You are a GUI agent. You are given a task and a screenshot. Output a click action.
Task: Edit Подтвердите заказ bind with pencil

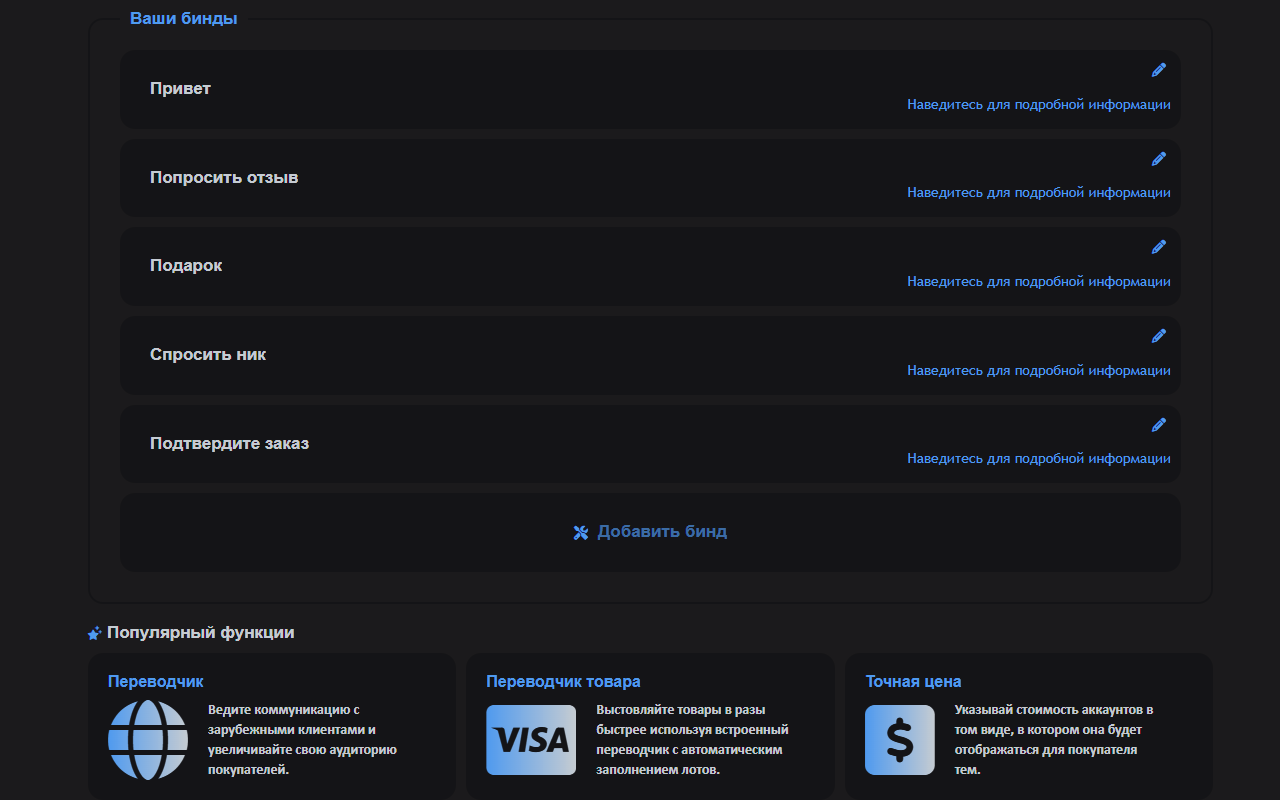pos(1159,425)
